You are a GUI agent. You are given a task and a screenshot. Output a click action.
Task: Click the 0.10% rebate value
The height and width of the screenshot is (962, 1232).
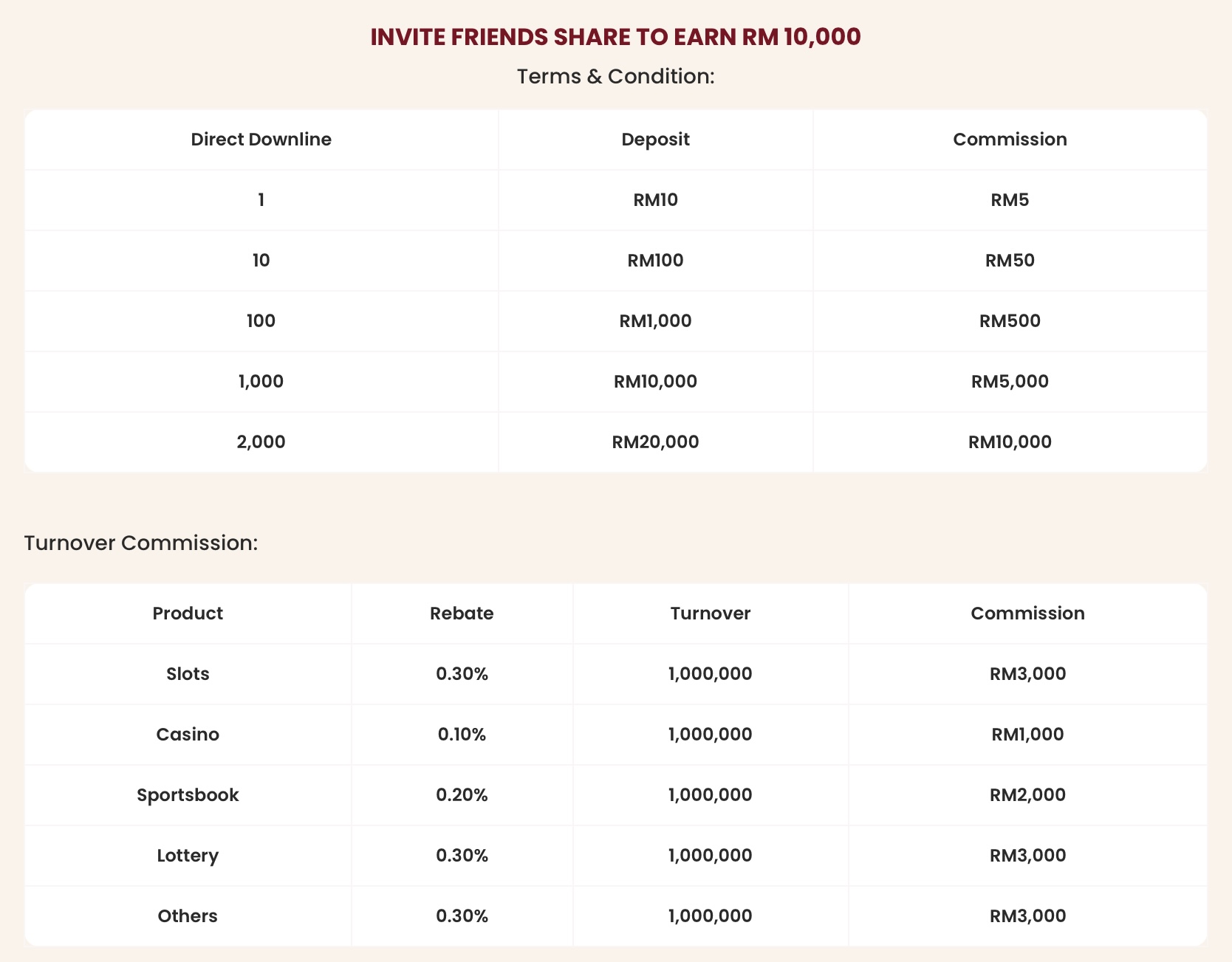click(462, 735)
